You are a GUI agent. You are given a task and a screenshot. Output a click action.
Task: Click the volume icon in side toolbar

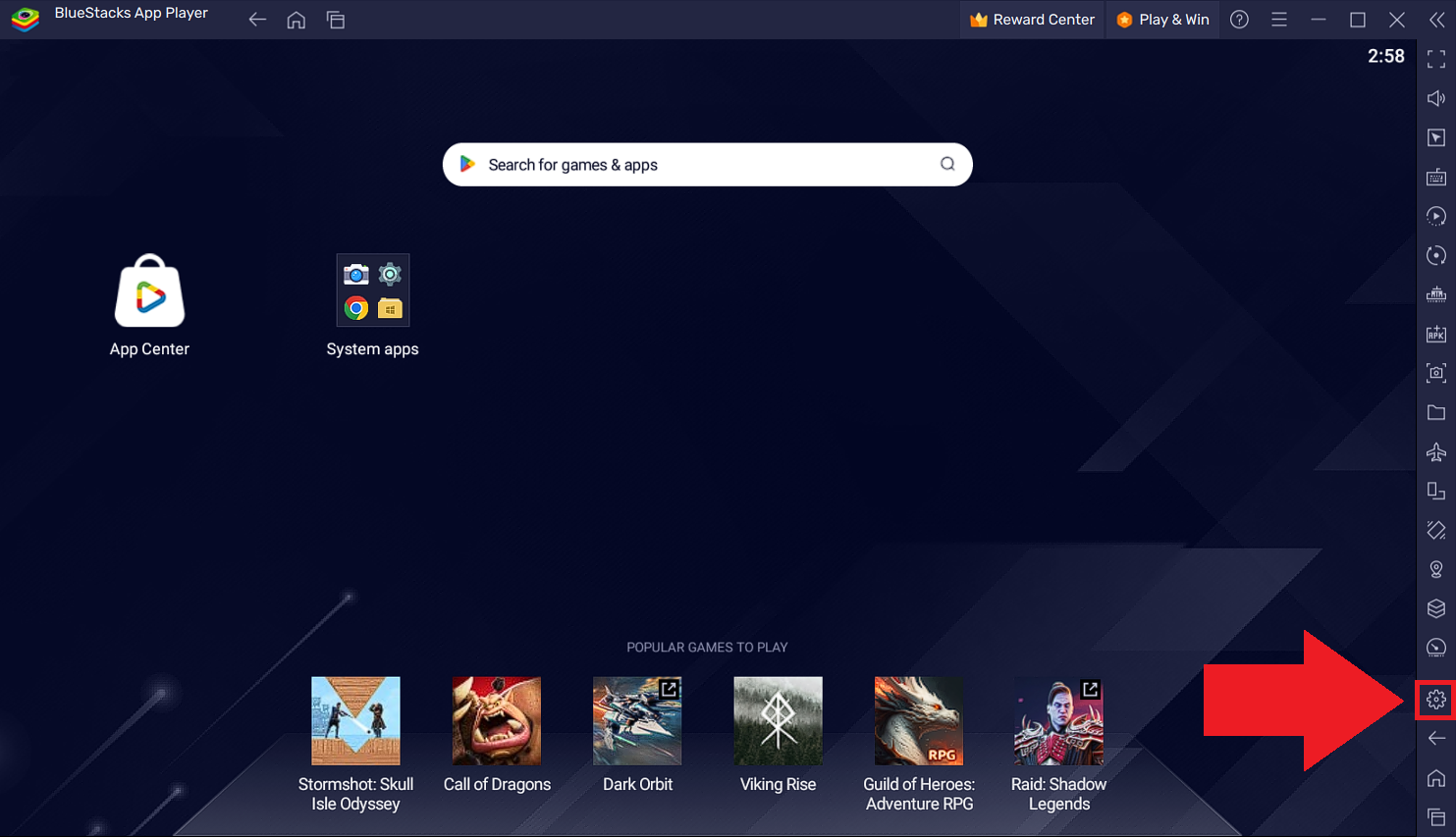1436,98
